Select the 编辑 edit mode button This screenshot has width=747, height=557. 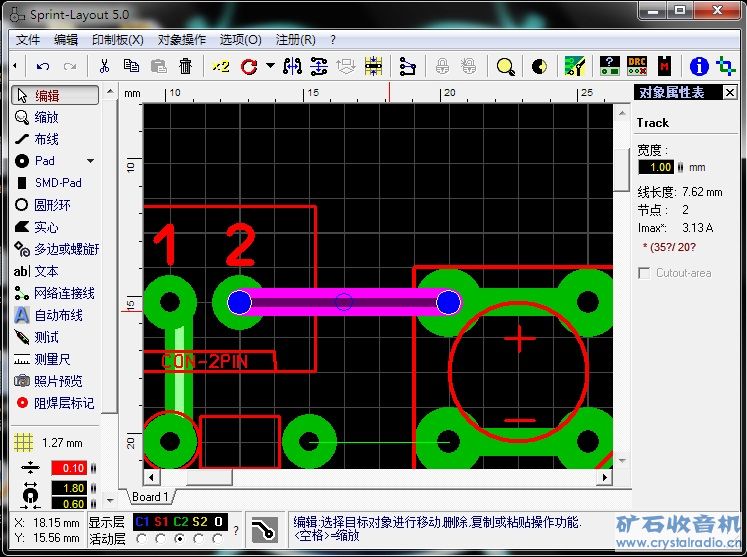56,95
